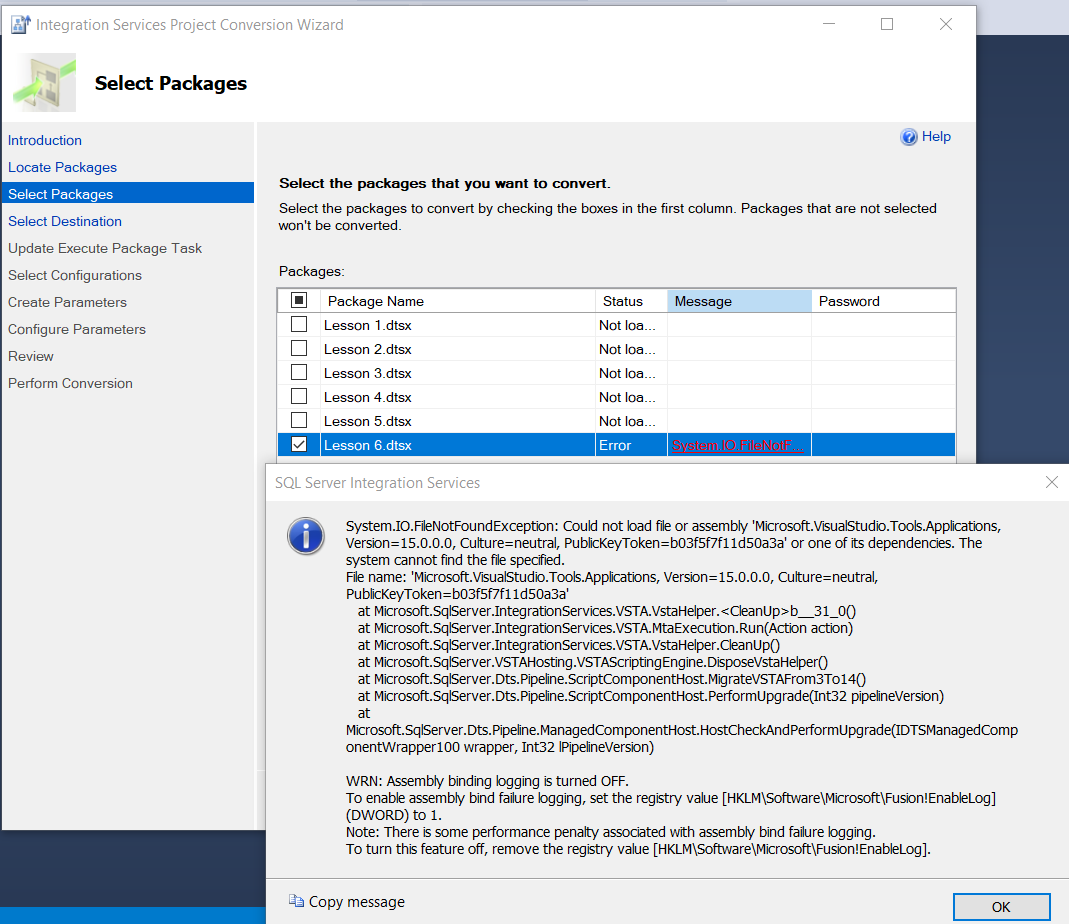The image size is (1069, 924).
Task: Click the System.IO.FileNotFoundException text in the dialog
Action: tap(452, 526)
